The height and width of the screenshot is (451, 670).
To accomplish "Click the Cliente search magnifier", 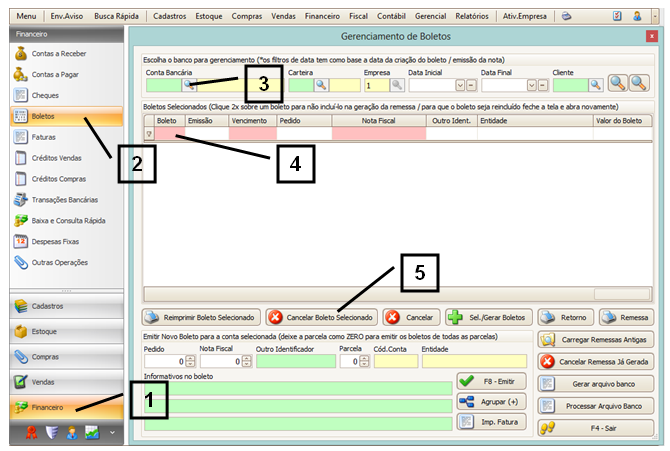I will (x=595, y=85).
